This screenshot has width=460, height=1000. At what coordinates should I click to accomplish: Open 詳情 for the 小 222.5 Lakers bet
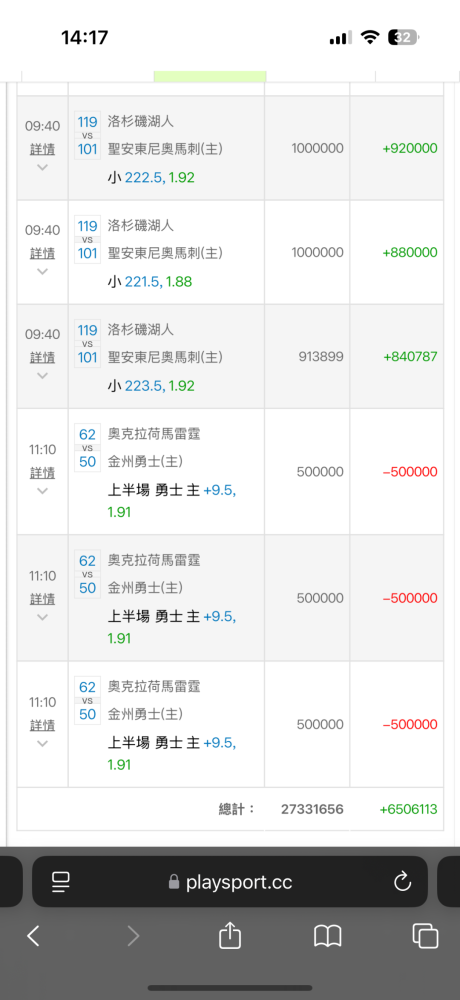tap(43, 149)
